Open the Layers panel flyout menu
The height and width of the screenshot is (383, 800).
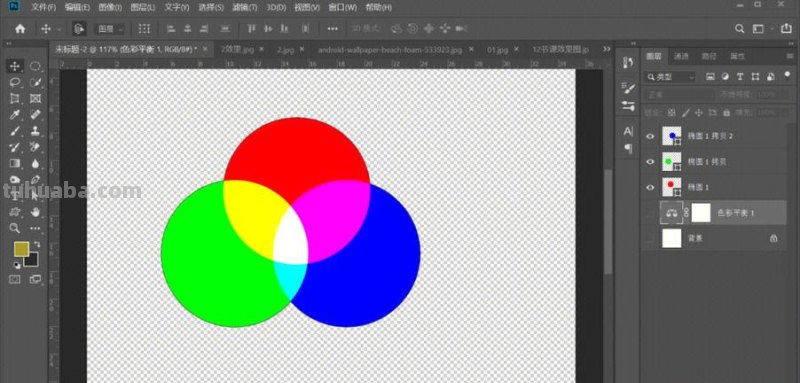(x=789, y=56)
